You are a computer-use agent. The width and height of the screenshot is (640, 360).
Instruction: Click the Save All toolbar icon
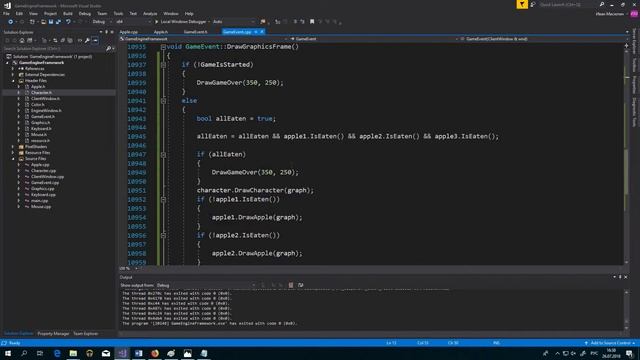point(58,22)
